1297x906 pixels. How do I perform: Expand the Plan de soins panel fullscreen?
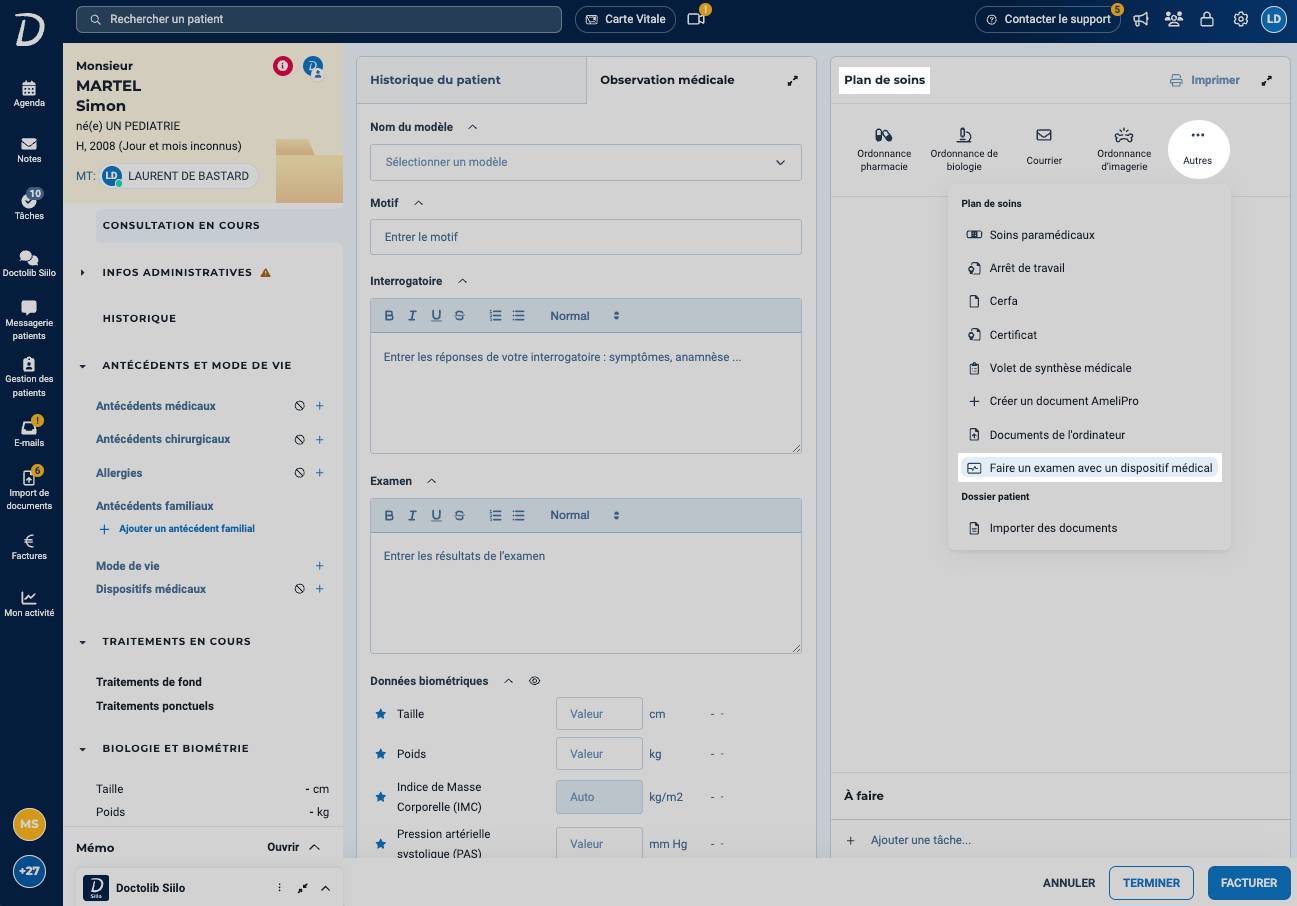[1267, 80]
